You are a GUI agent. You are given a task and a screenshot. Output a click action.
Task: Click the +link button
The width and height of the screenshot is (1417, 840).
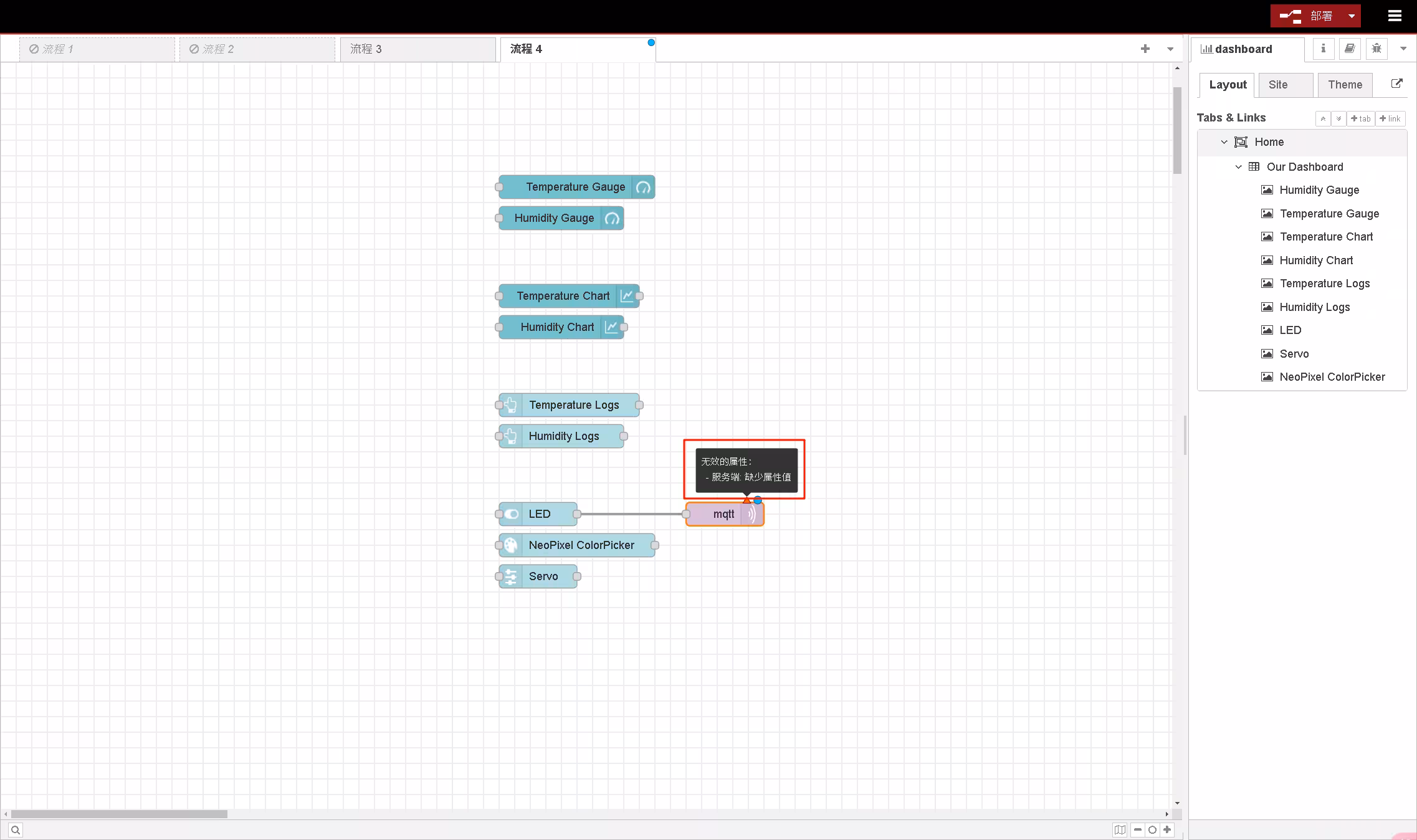click(x=1390, y=118)
